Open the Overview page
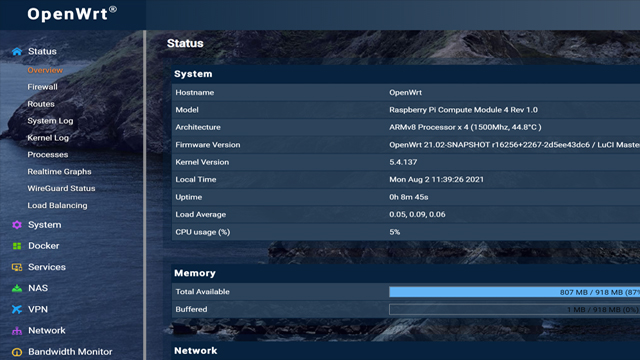Screen dimensions: 640x360 (x=45, y=70)
